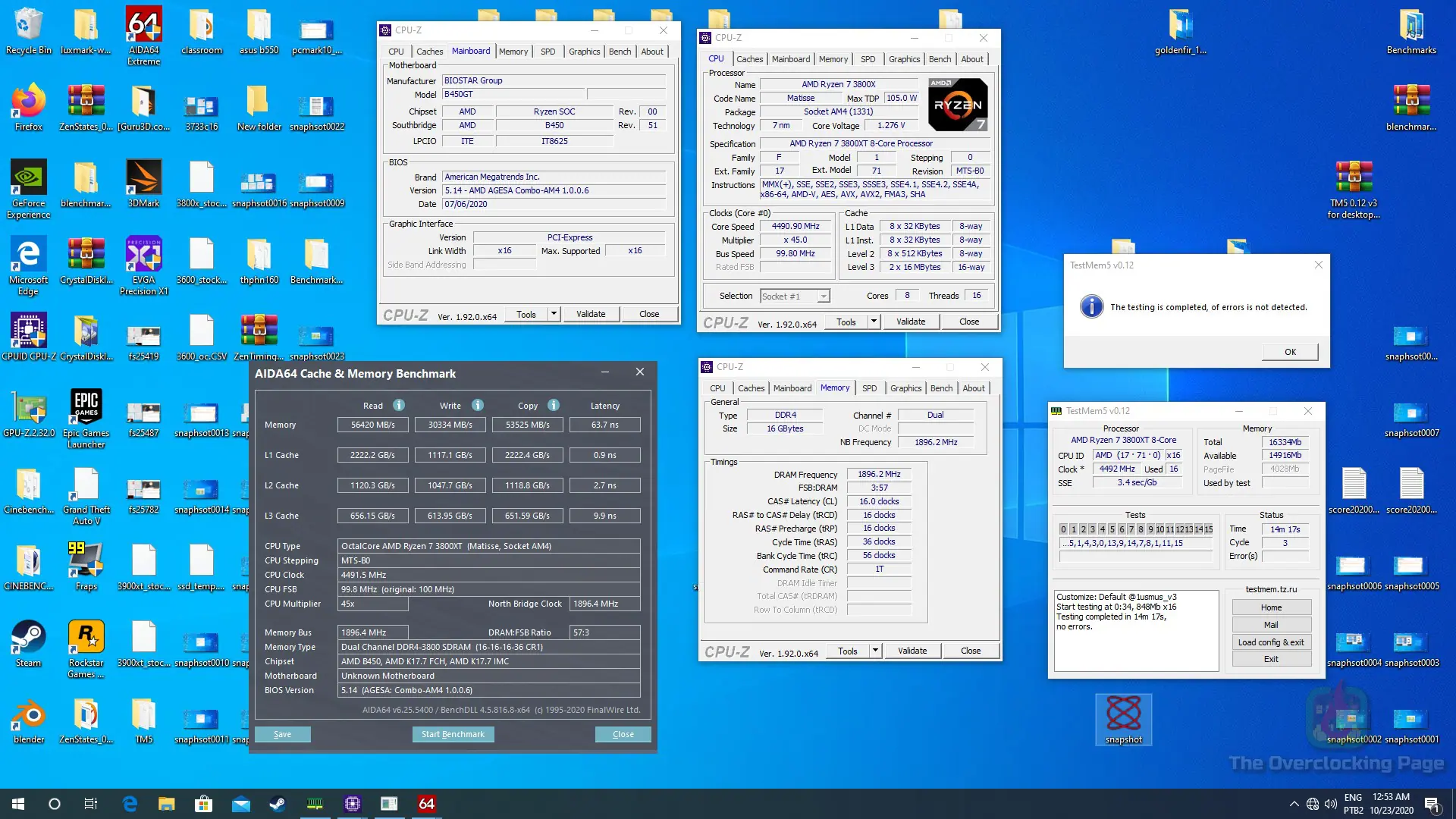Click the Home button in TestMem5
Viewport: 1456px width, 819px height.
pos(1271,607)
